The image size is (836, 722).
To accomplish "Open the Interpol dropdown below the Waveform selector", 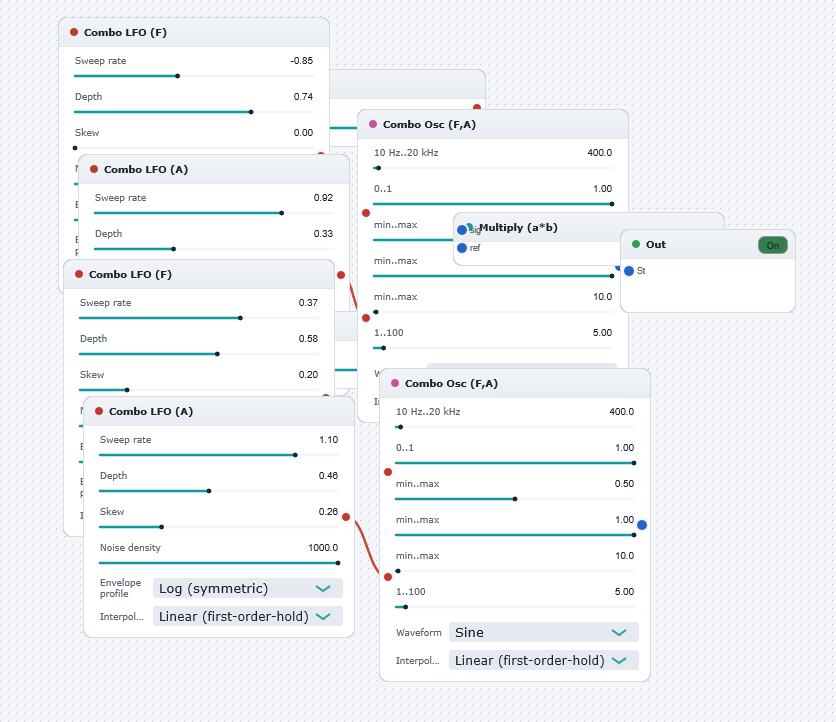I will [x=543, y=661].
